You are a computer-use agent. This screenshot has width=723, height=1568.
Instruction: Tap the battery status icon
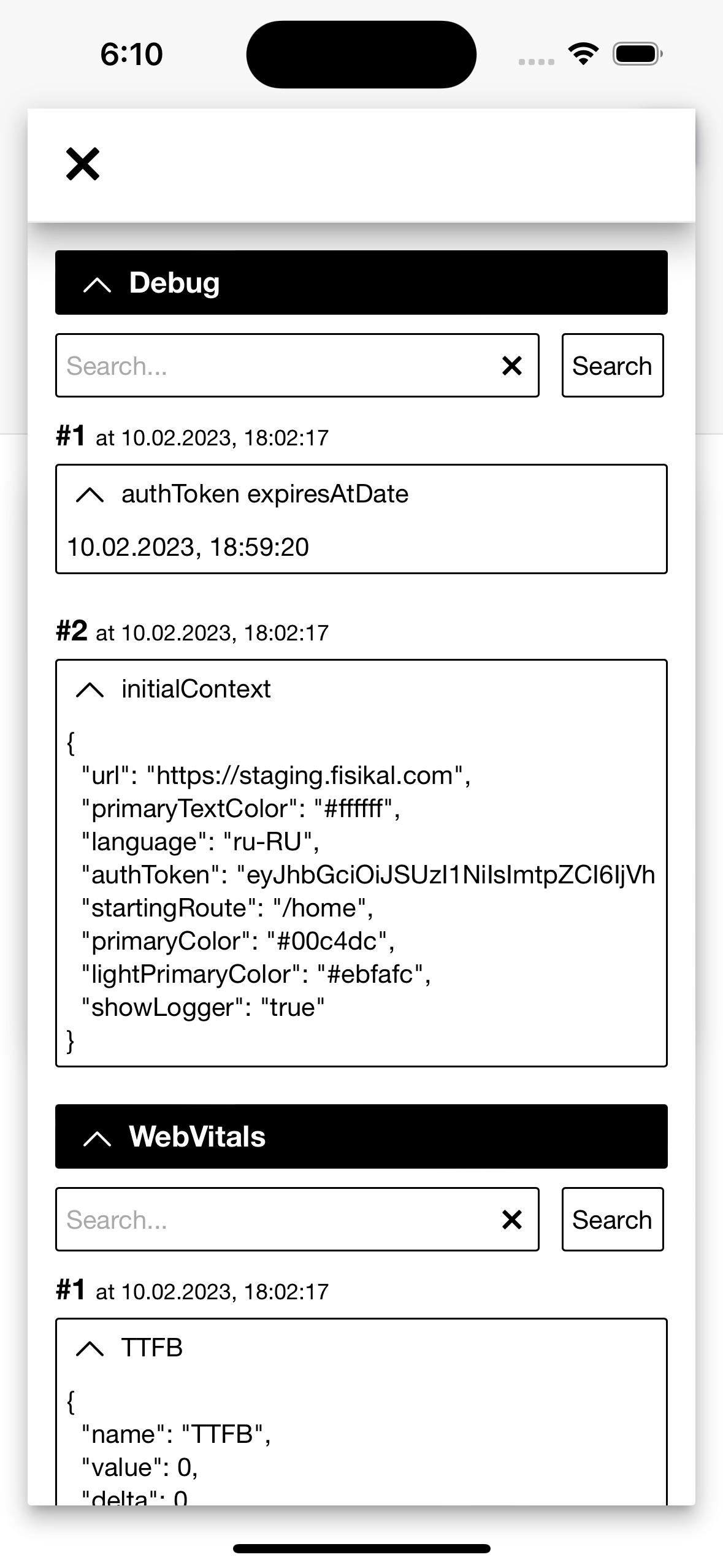(x=638, y=54)
